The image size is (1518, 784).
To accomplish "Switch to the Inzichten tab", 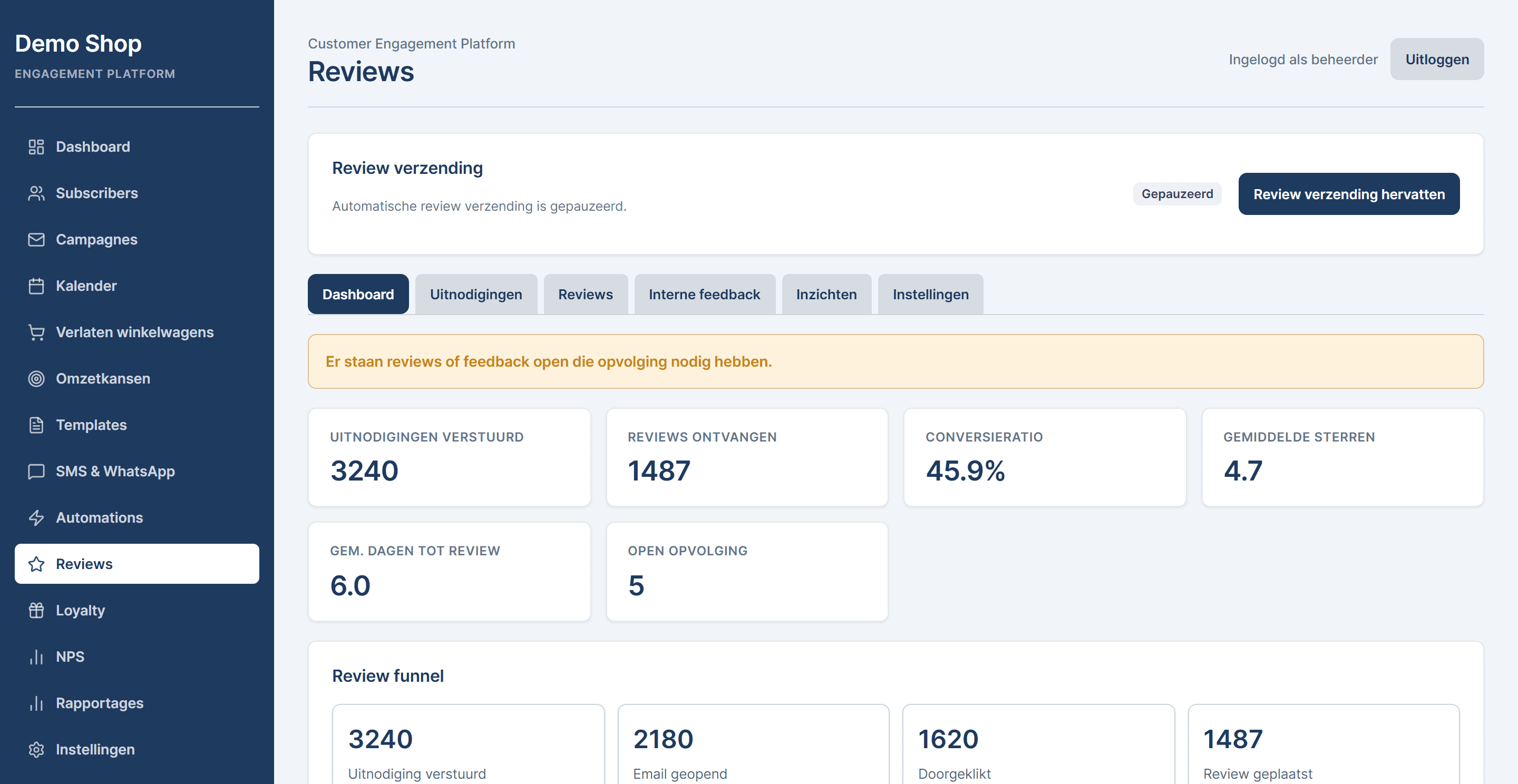I will (x=826, y=294).
